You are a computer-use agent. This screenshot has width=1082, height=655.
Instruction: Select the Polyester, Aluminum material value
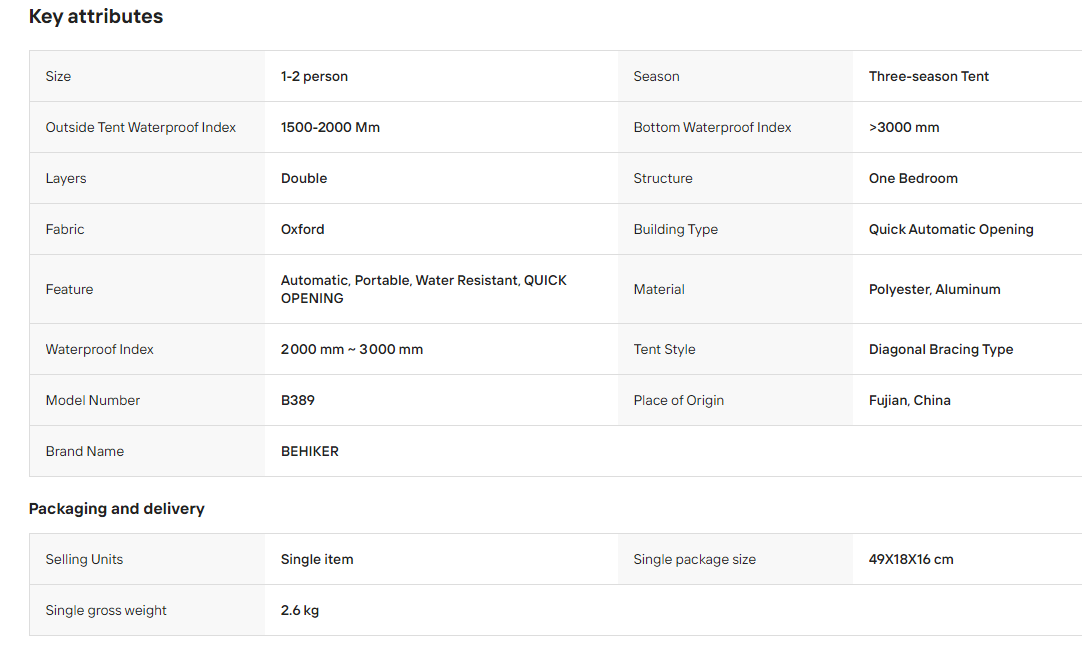click(934, 290)
